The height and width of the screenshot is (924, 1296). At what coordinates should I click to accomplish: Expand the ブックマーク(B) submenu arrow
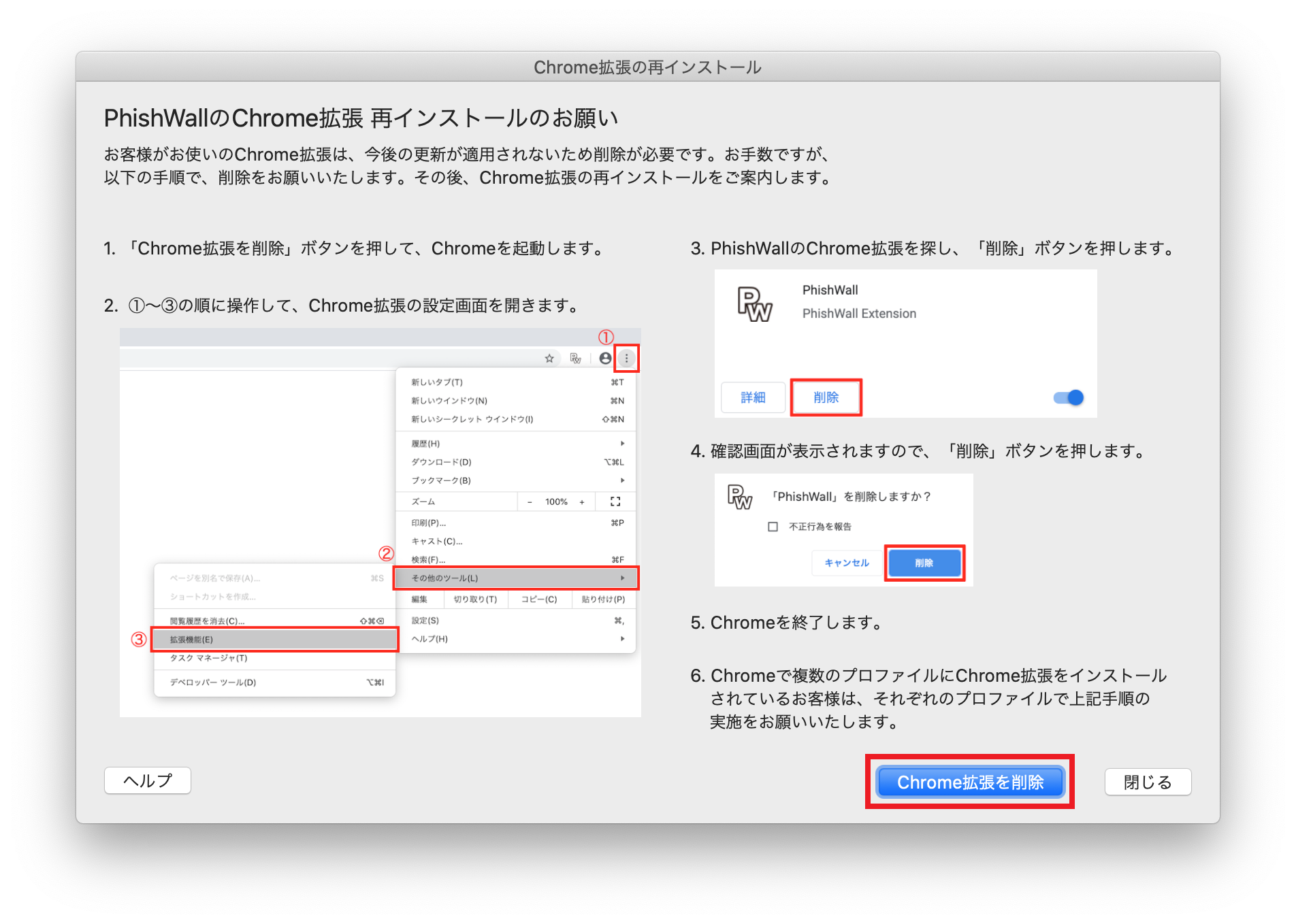622,480
